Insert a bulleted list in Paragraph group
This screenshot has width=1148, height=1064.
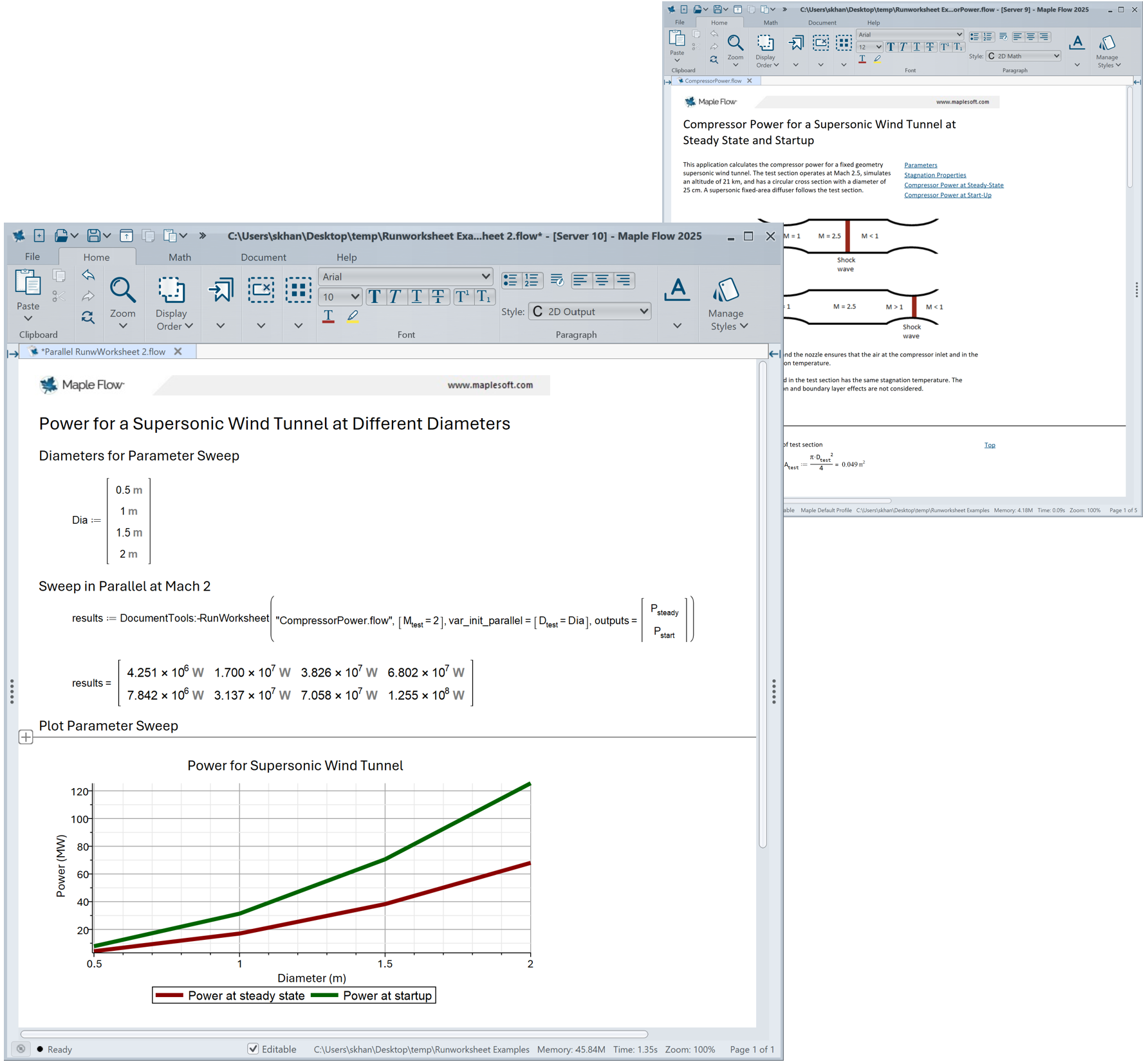click(x=511, y=280)
